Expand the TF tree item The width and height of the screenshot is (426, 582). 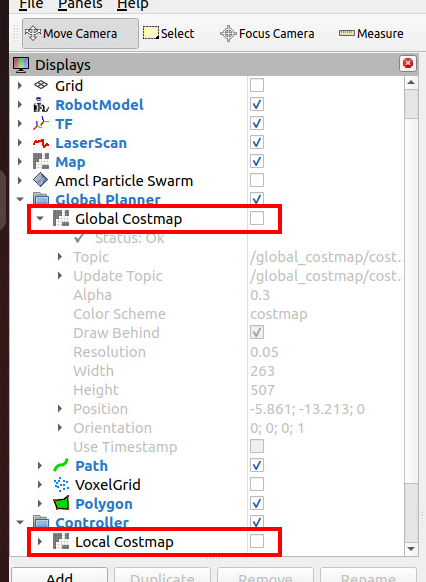[x=20, y=123]
